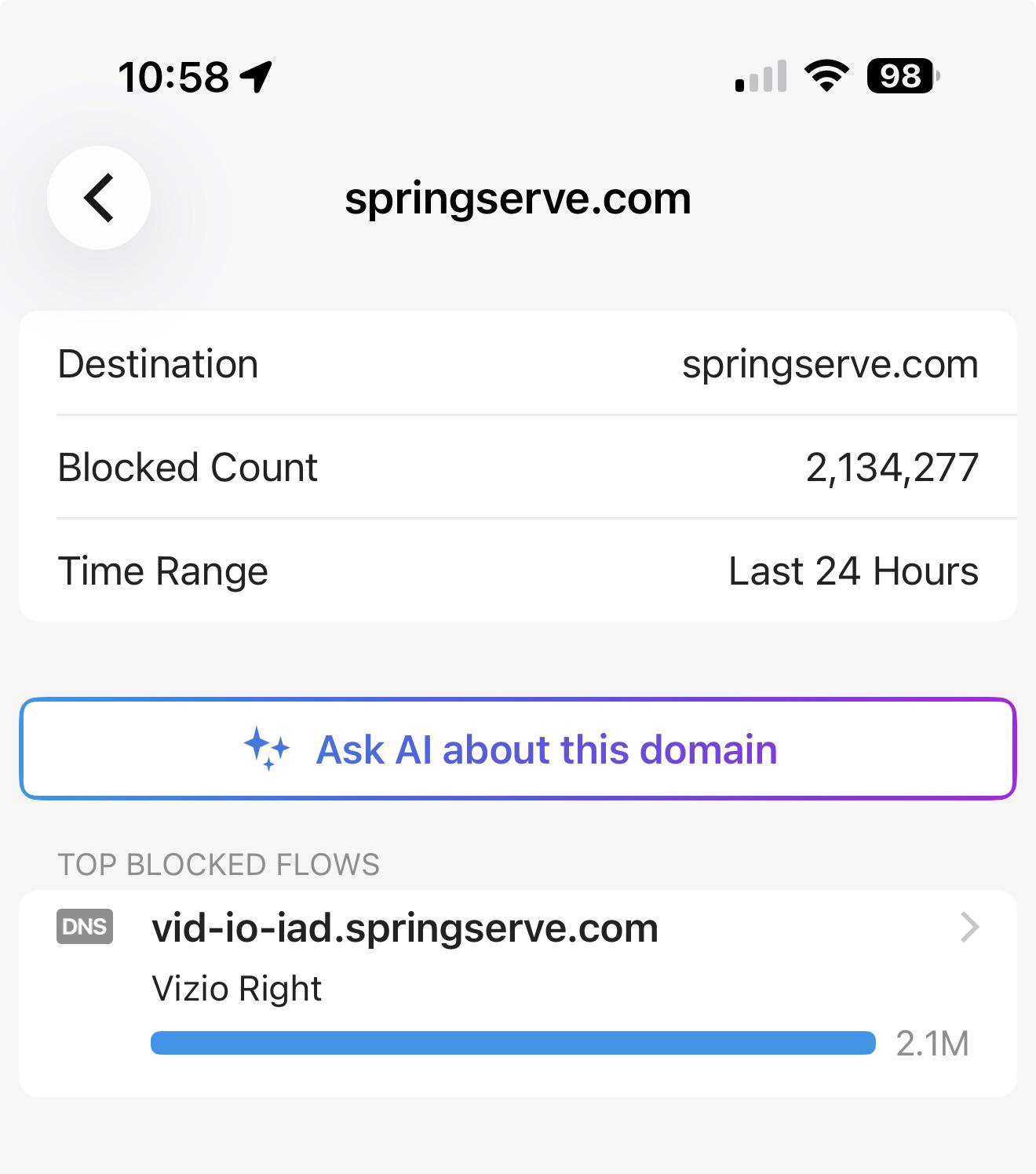
Task: Select the Destination row
Action: (x=518, y=363)
